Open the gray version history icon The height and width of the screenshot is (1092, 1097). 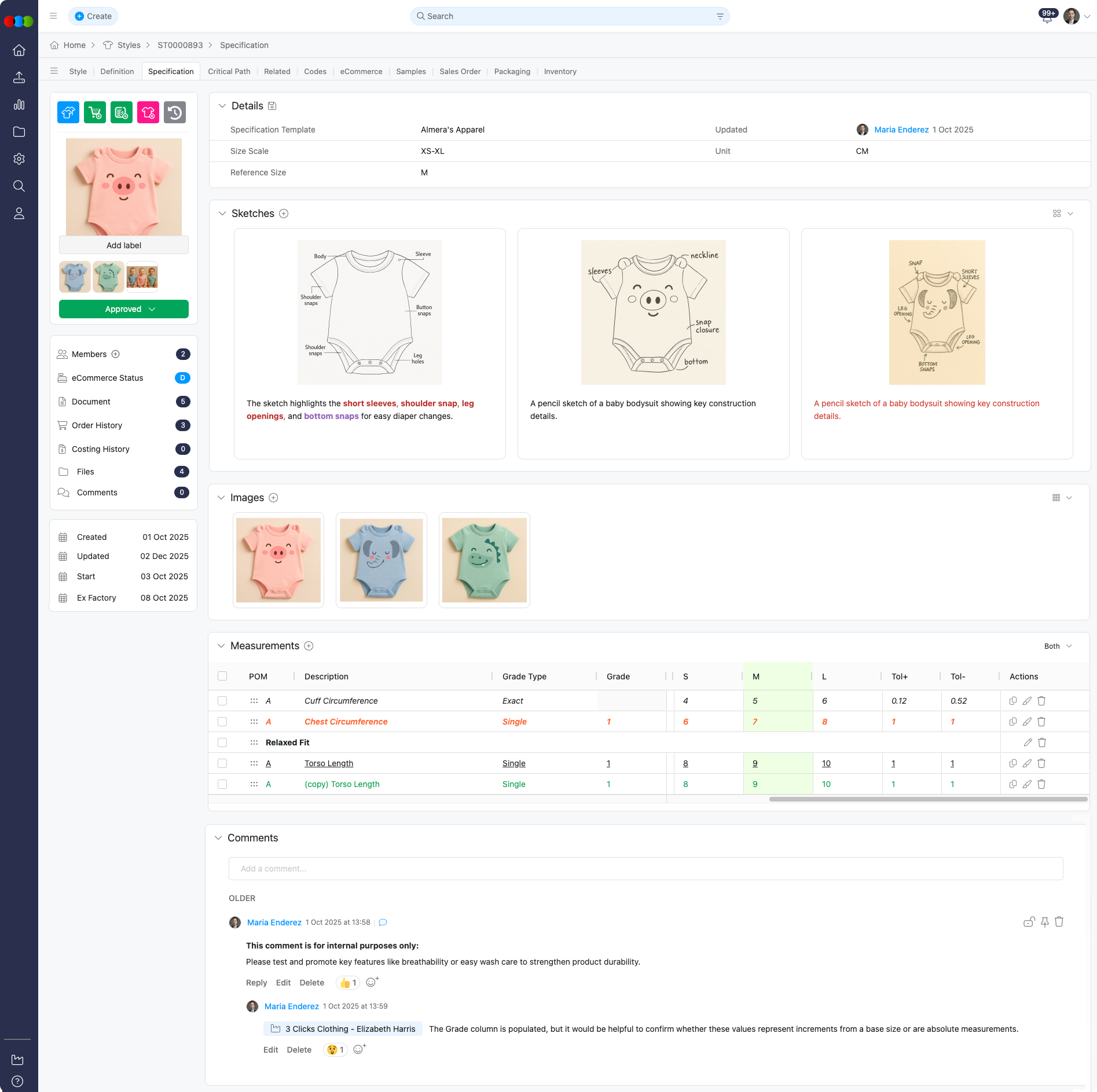pos(175,112)
